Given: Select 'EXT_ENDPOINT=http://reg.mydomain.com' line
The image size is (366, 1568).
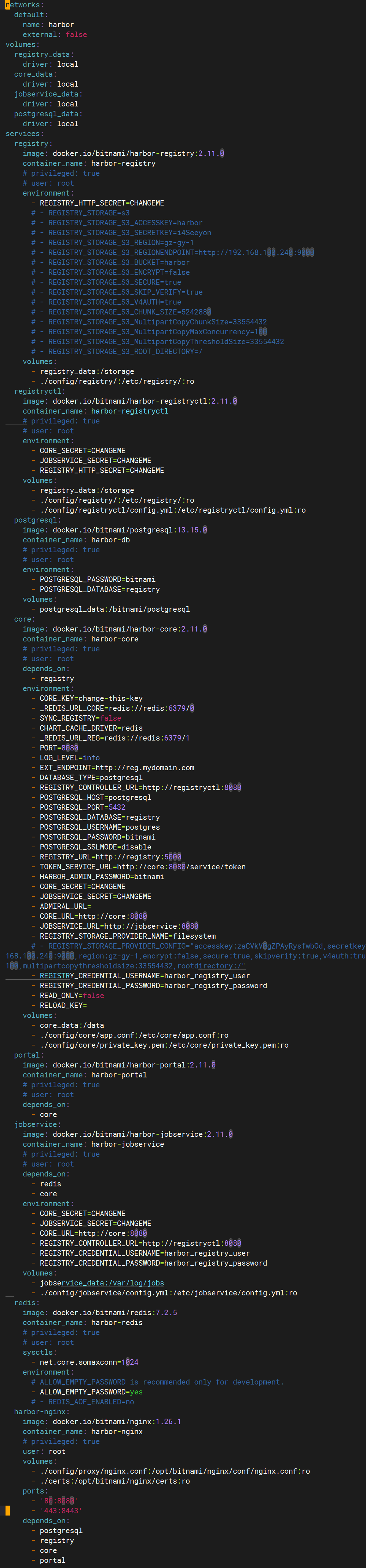Looking at the screenshot, I should click(x=113, y=768).
